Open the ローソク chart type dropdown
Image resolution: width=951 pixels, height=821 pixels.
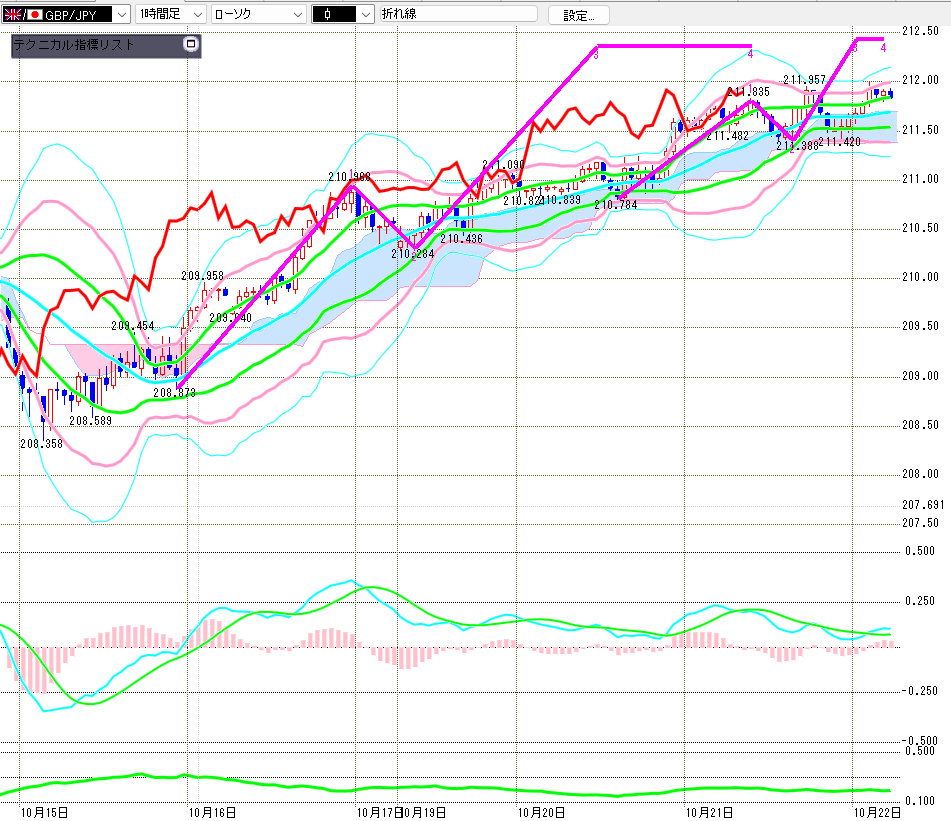(298, 15)
